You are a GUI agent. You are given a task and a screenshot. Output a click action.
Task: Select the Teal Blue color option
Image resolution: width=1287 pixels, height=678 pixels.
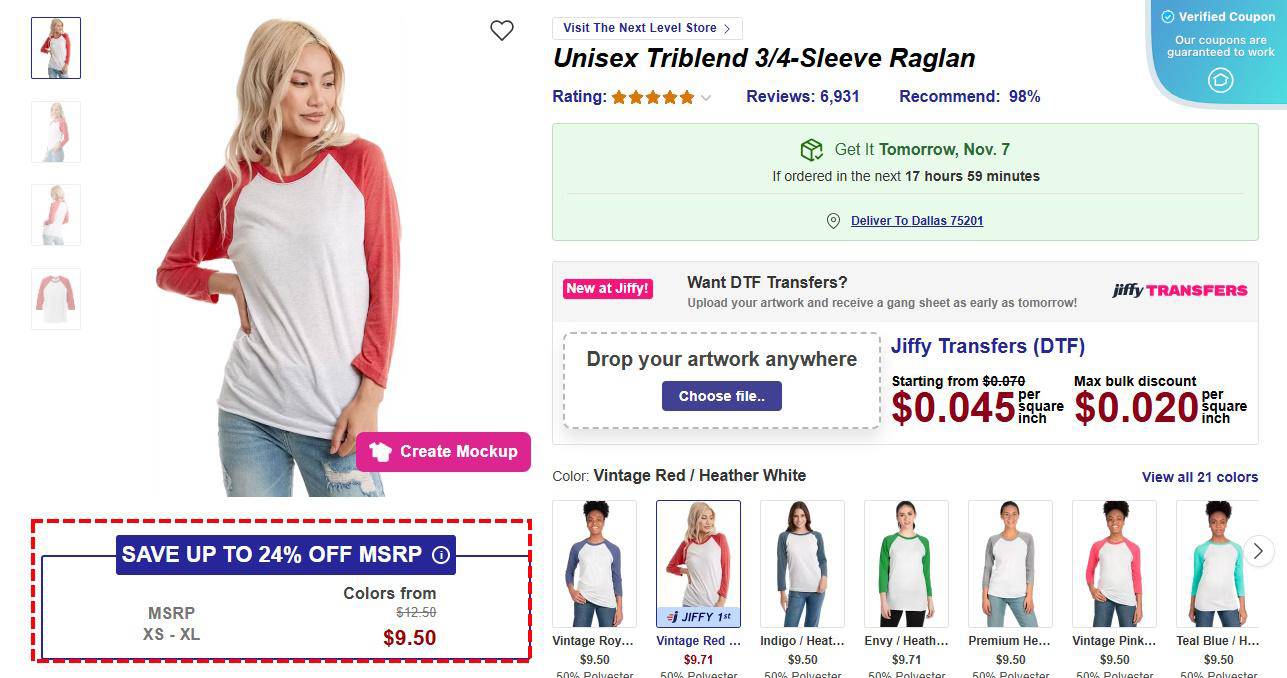1218,563
